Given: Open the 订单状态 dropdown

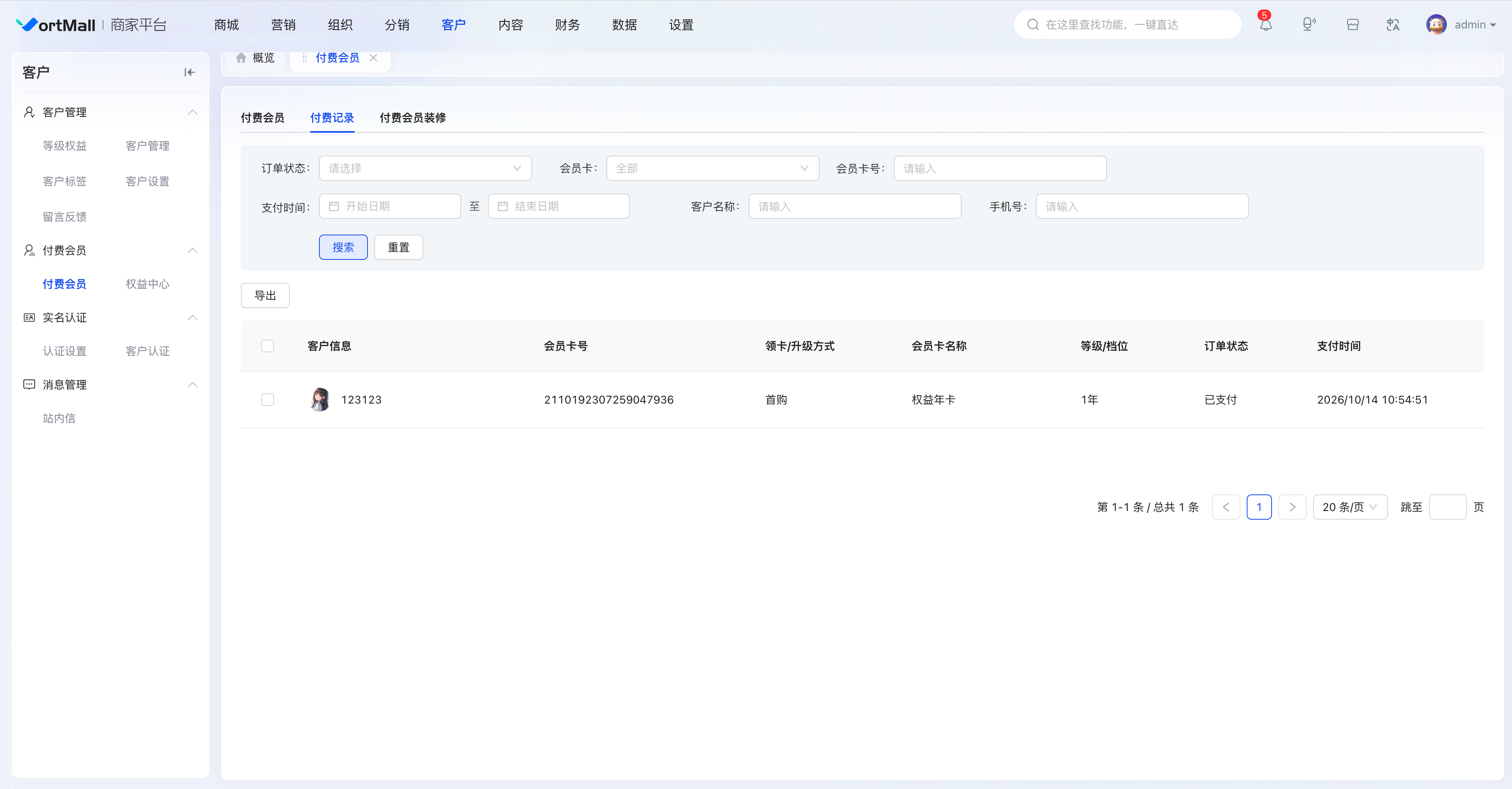Looking at the screenshot, I should tap(425, 168).
